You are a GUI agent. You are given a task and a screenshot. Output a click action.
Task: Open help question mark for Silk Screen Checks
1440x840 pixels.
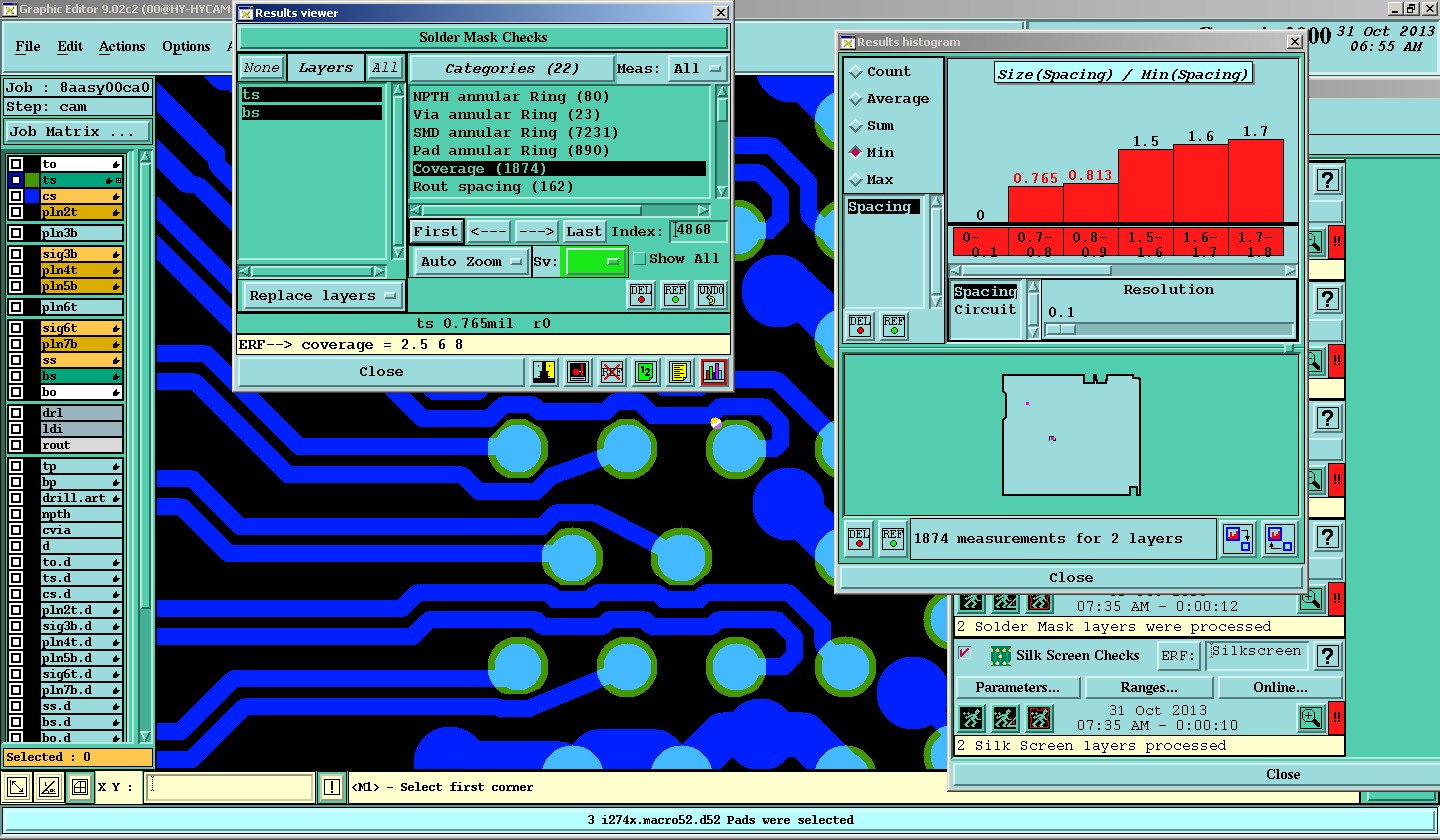pyautogui.click(x=1327, y=656)
